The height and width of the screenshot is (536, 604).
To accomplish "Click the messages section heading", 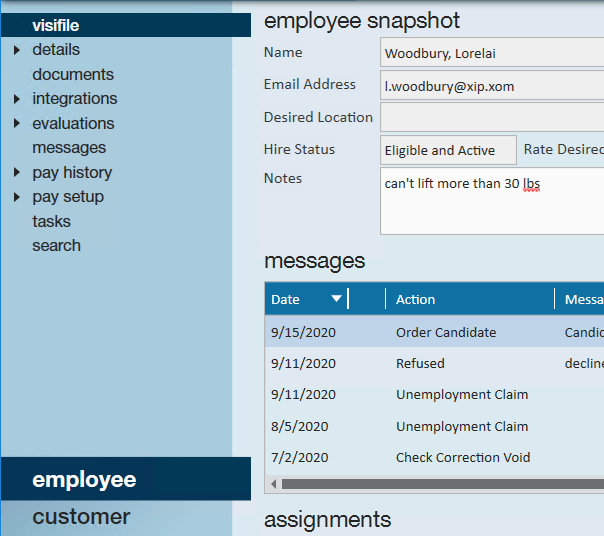I will tap(314, 261).
